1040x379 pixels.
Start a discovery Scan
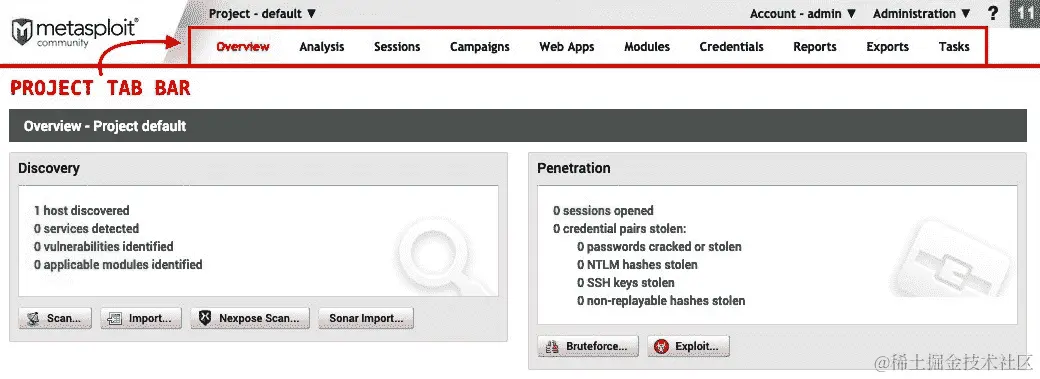(x=55, y=318)
